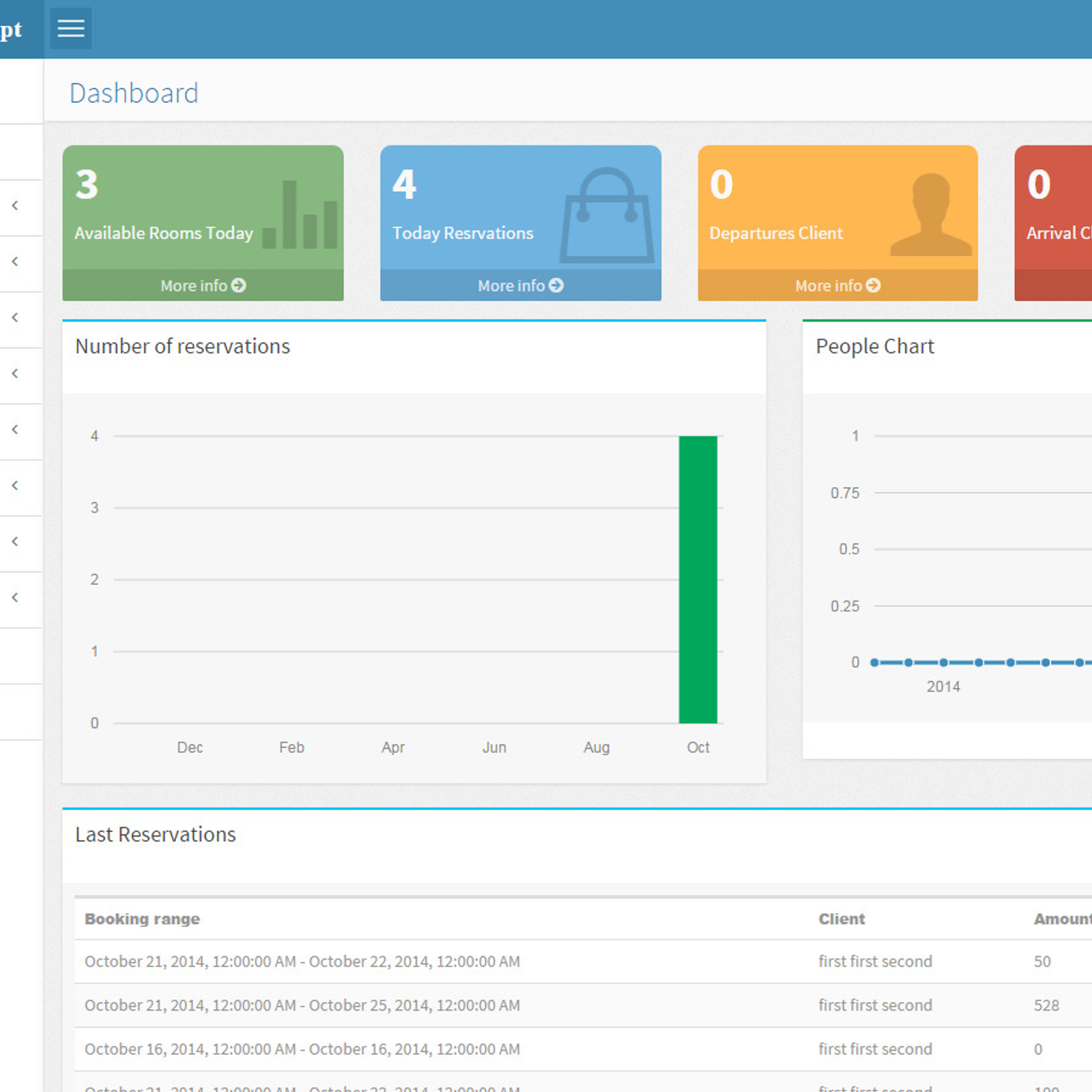1092x1092 pixels.
Task: Click the Amount column header
Action: click(x=1063, y=919)
